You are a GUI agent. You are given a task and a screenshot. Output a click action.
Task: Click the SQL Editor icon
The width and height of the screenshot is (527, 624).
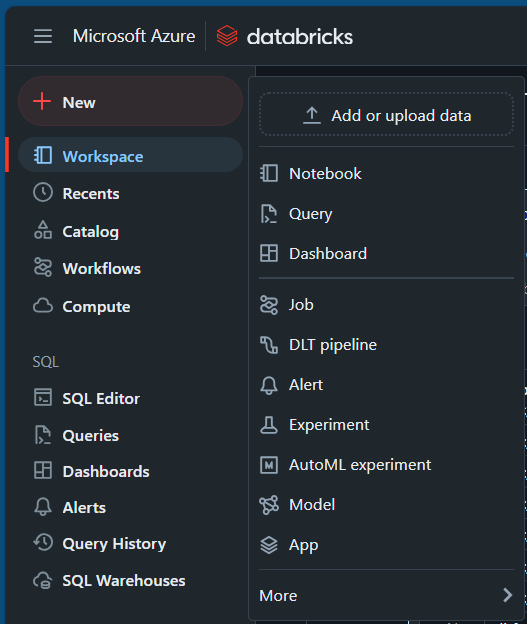pos(43,397)
